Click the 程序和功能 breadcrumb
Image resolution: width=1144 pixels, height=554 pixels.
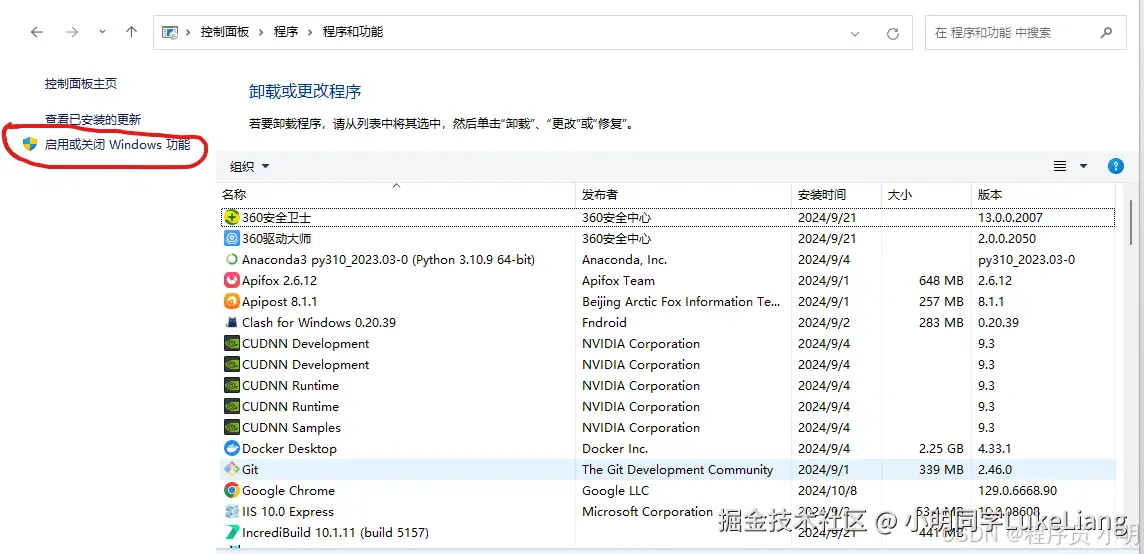click(353, 32)
